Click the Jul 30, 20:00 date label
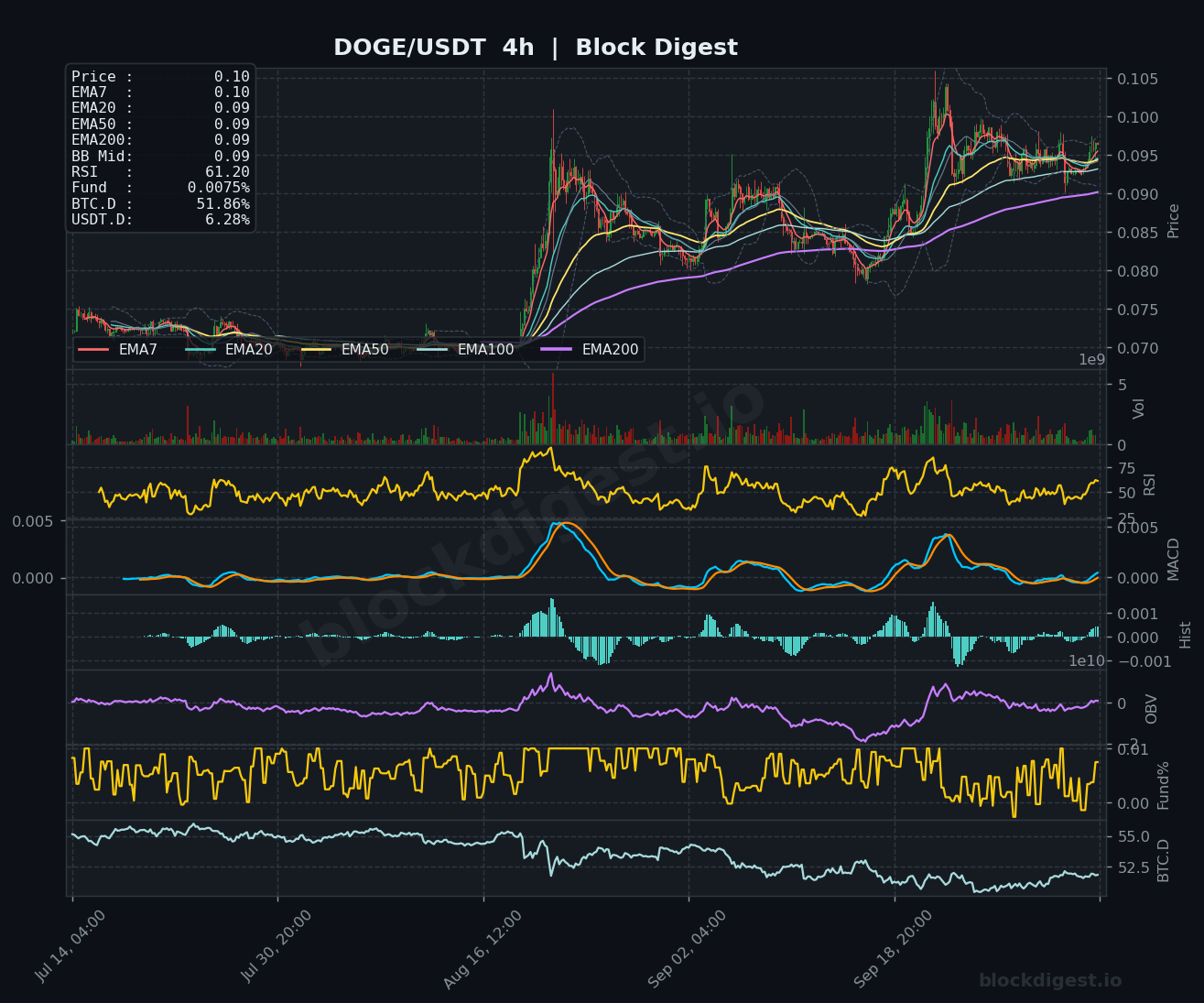Image resolution: width=1204 pixels, height=1003 pixels. [x=277, y=946]
